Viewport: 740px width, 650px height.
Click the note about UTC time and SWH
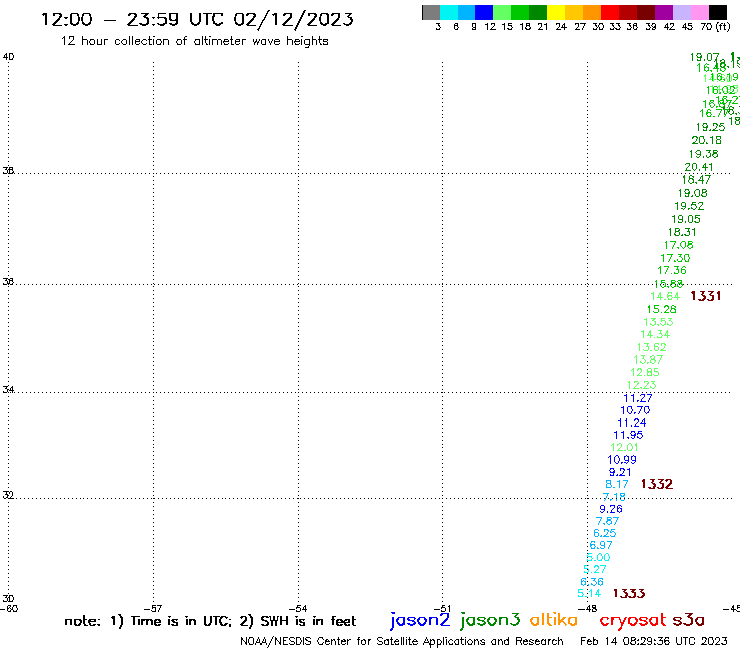210,621
